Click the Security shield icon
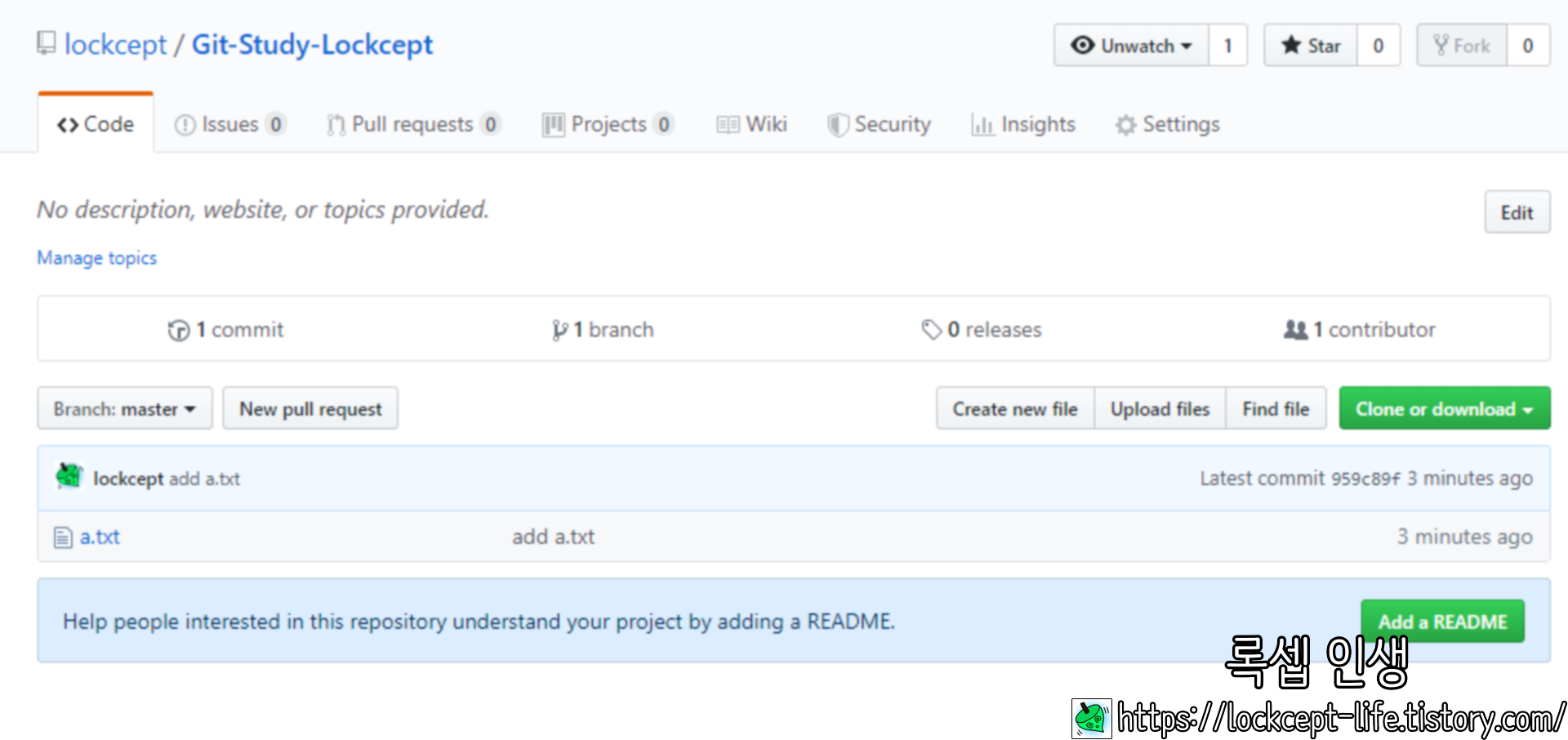This screenshot has height=740, width=1568. coord(838,125)
